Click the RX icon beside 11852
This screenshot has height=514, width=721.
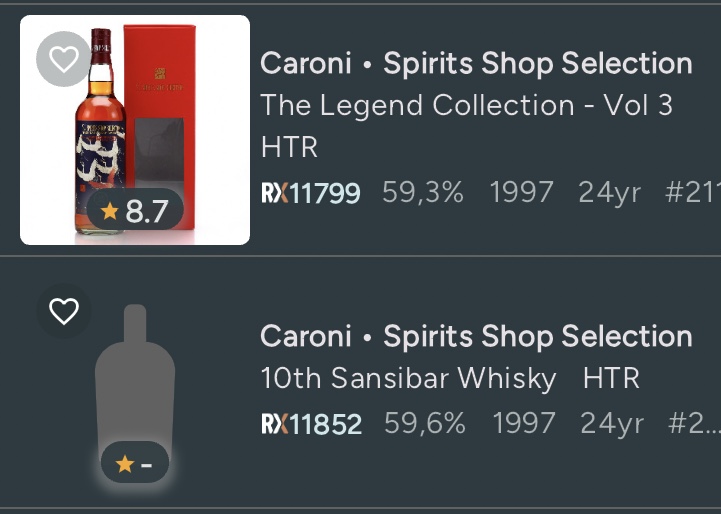(x=274, y=424)
